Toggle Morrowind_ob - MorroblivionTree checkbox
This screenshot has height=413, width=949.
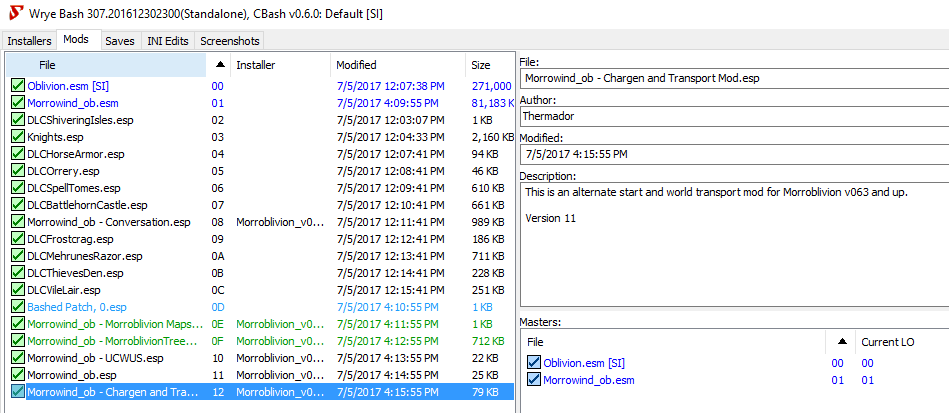pyautogui.click(x=18, y=340)
